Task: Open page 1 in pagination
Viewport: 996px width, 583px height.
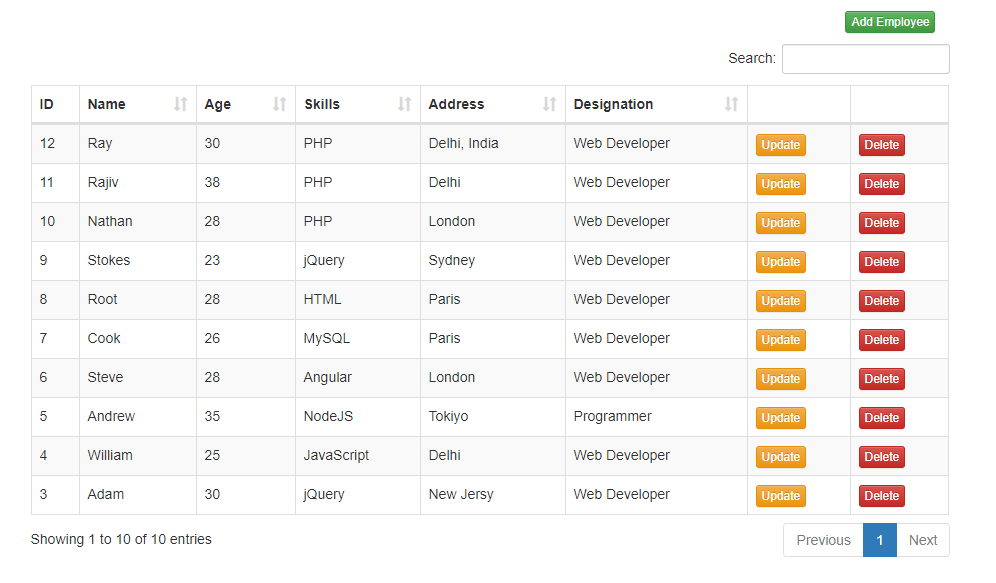Action: (x=879, y=540)
